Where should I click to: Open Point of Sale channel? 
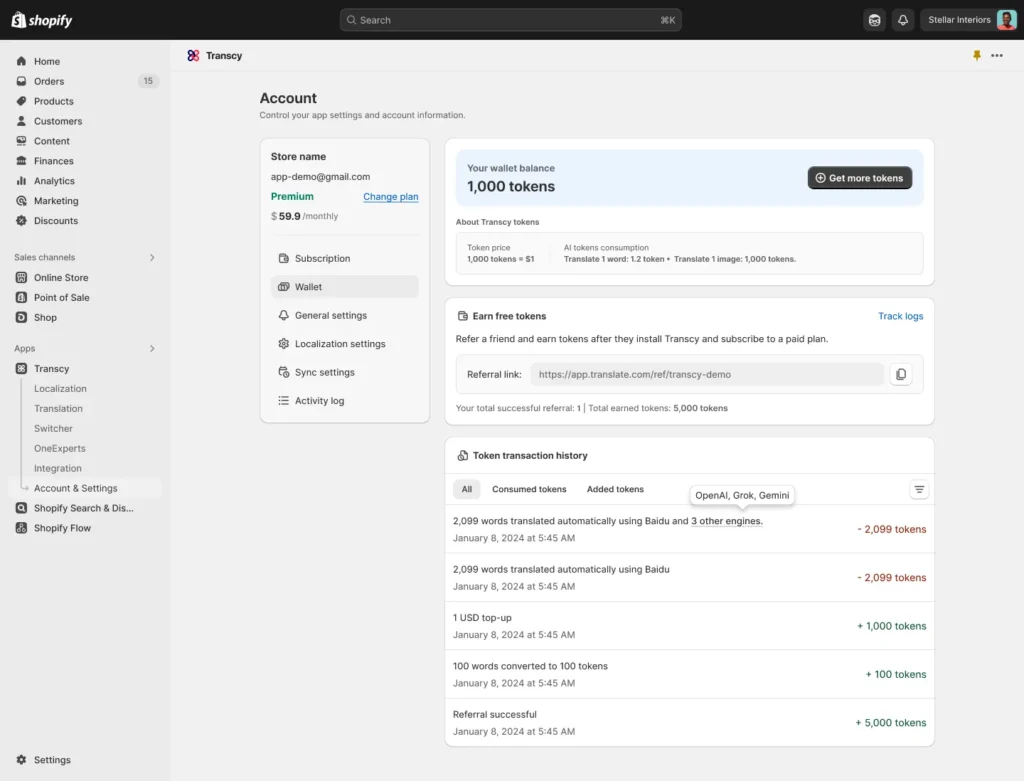pos(61,297)
